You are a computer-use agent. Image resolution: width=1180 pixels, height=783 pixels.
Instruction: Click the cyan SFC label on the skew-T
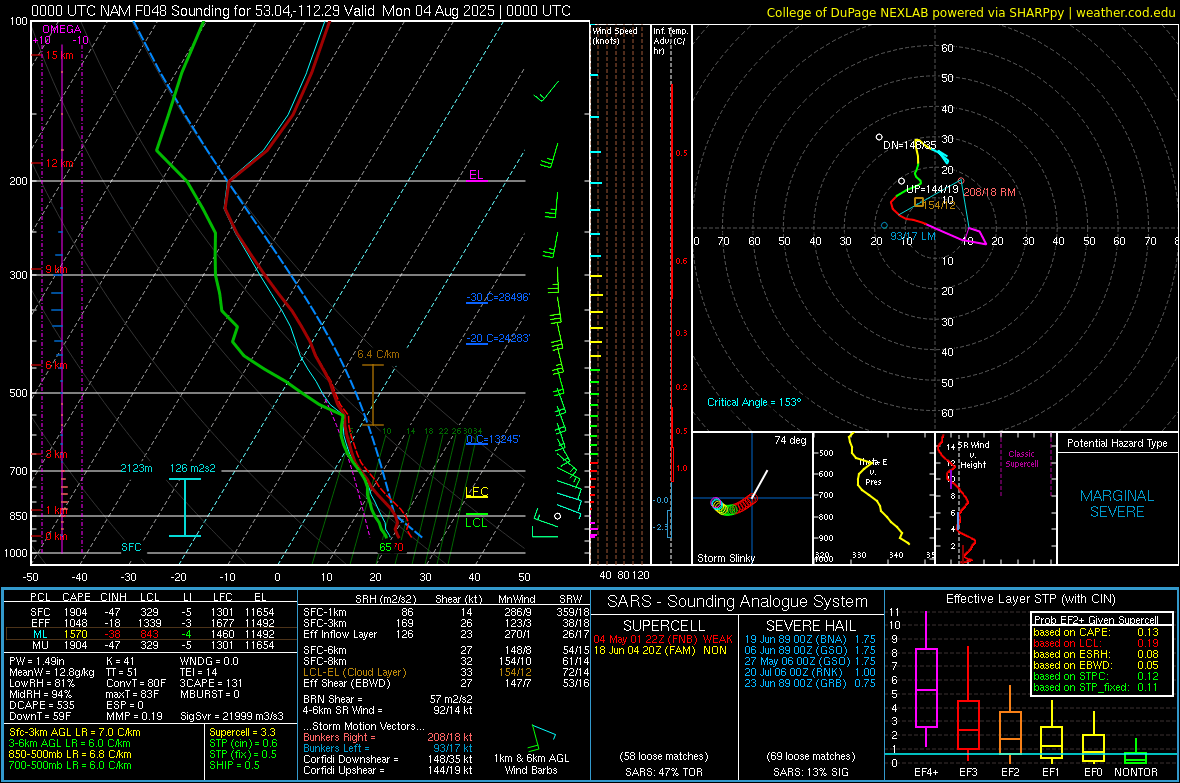pyautogui.click(x=131, y=547)
